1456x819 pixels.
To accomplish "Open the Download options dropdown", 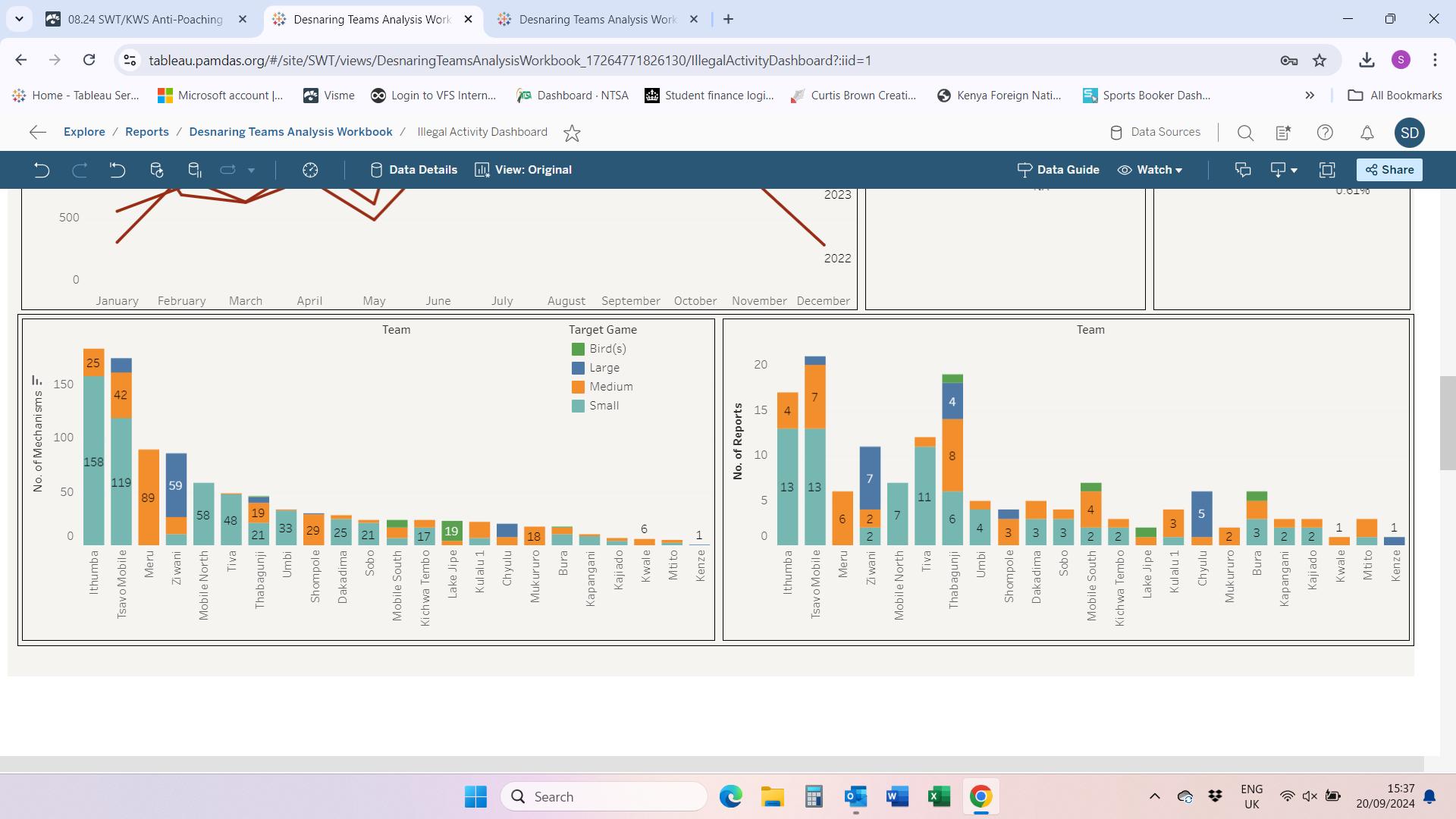I will point(1283,170).
